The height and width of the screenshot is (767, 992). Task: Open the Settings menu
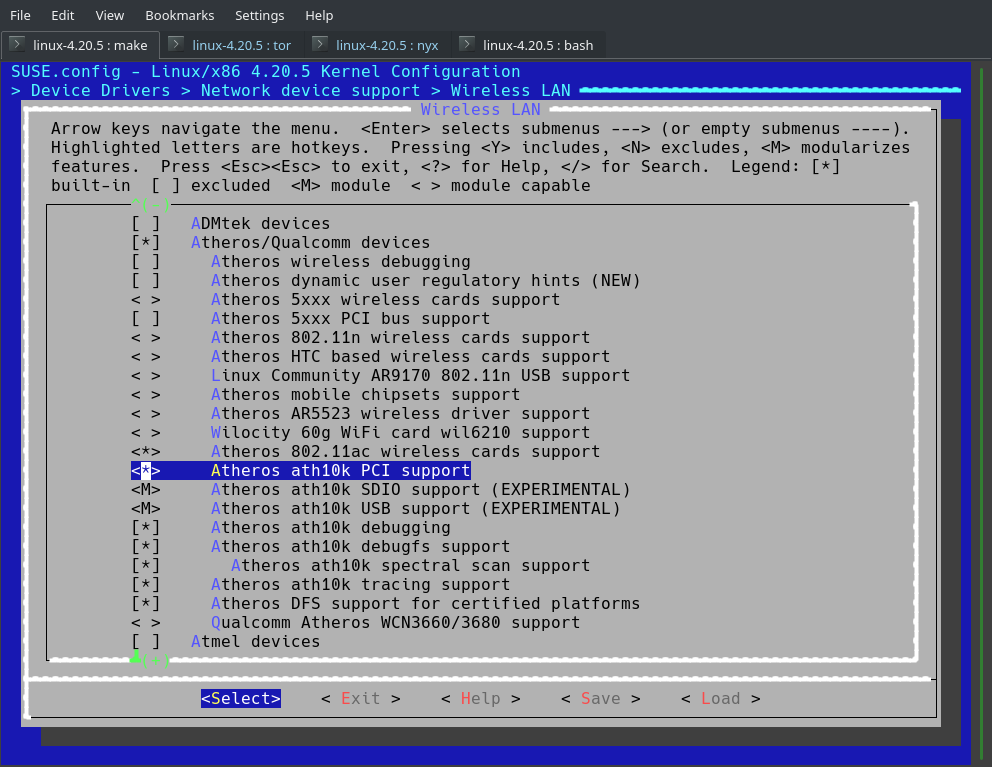pos(259,15)
